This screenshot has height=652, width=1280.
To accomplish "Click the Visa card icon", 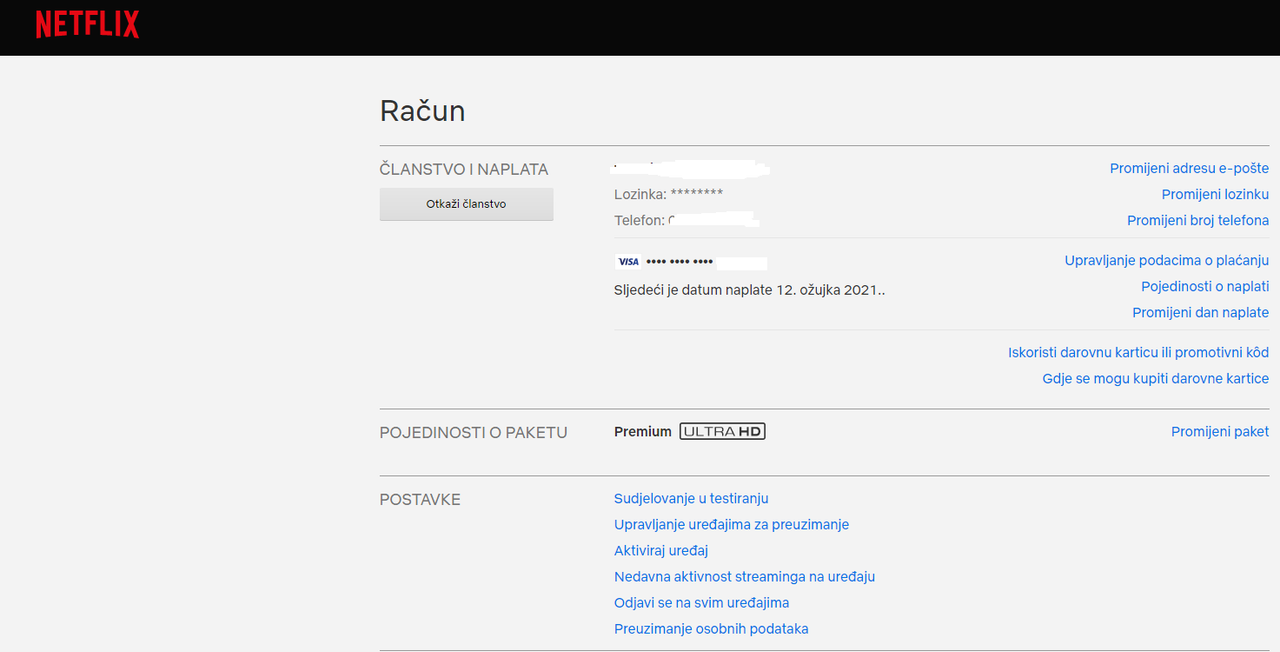I will [x=627, y=262].
